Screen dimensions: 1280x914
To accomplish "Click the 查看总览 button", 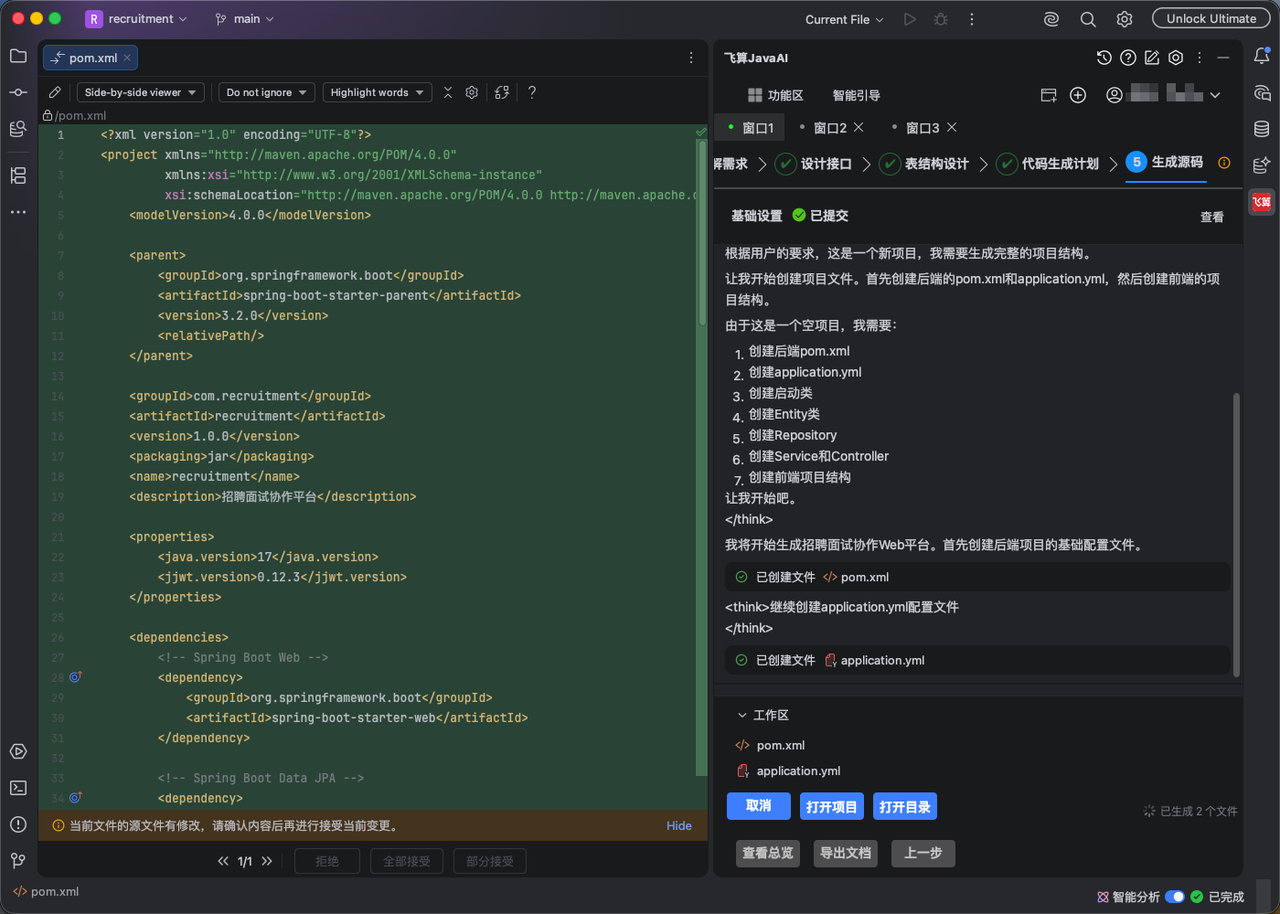I will coord(768,853).
